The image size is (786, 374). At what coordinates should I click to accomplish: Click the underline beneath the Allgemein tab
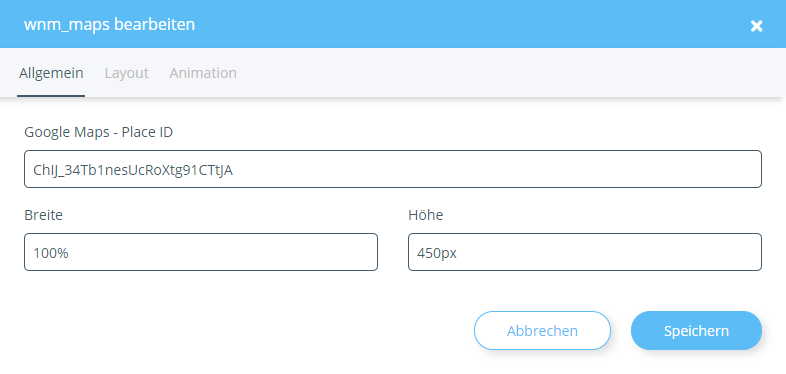(x=51, y=95)
